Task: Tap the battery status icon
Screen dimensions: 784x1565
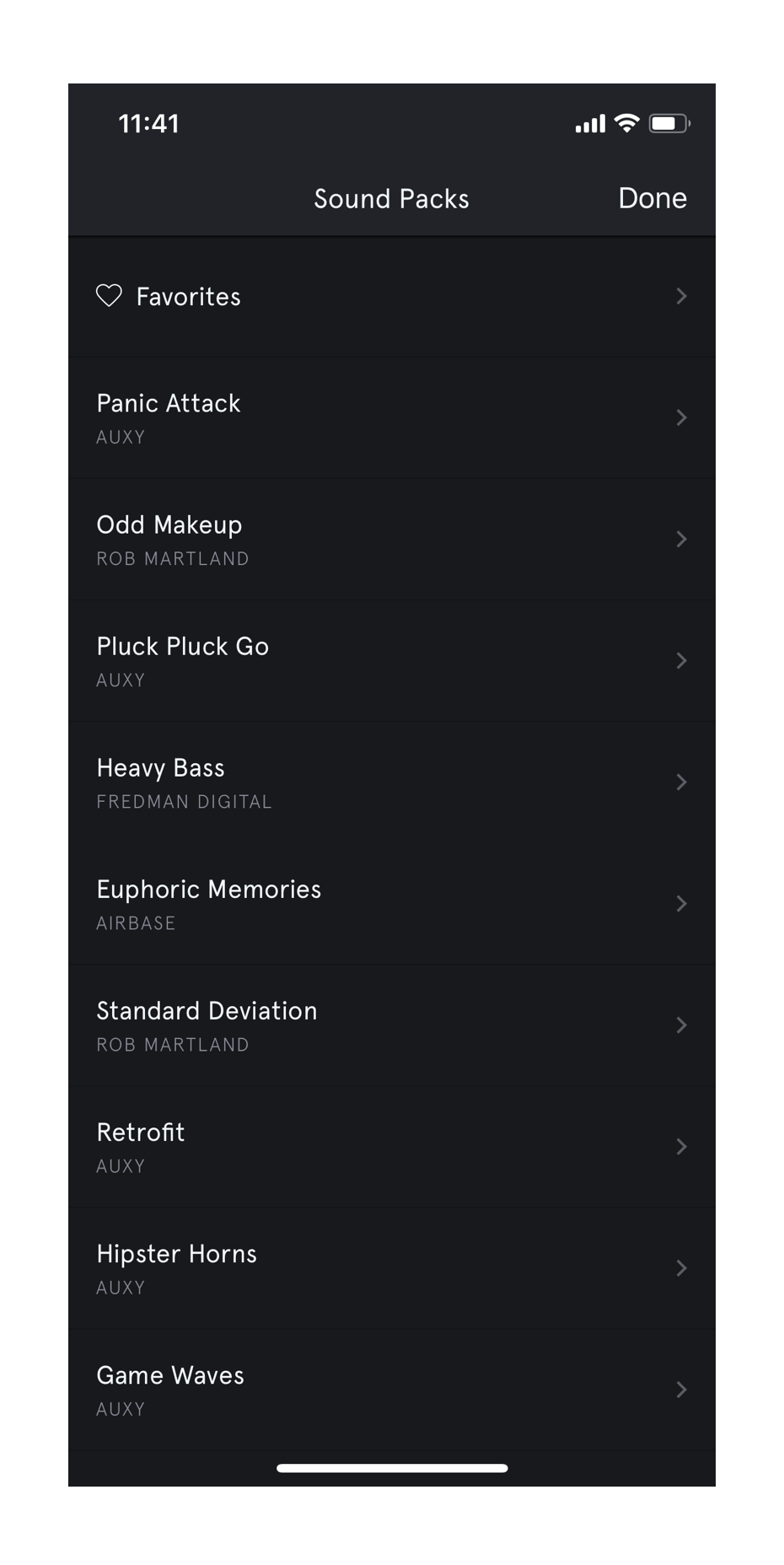Action: (x=669, y=123)
